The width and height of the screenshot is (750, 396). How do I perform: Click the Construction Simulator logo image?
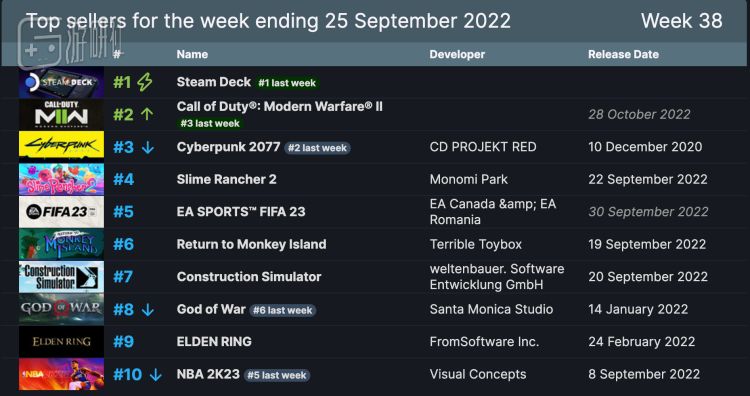61,276
